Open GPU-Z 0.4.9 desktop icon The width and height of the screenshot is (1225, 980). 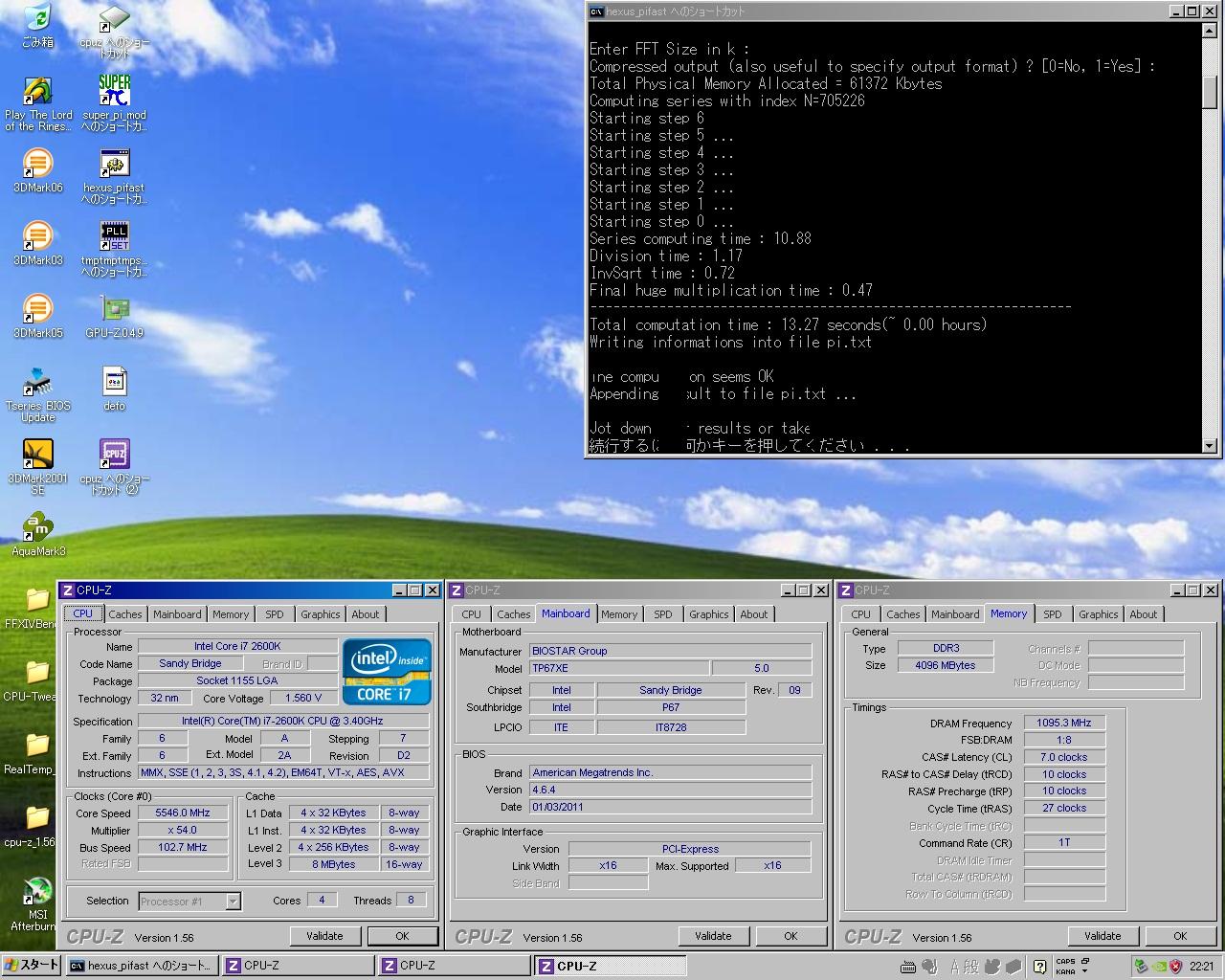click(114, 316)
